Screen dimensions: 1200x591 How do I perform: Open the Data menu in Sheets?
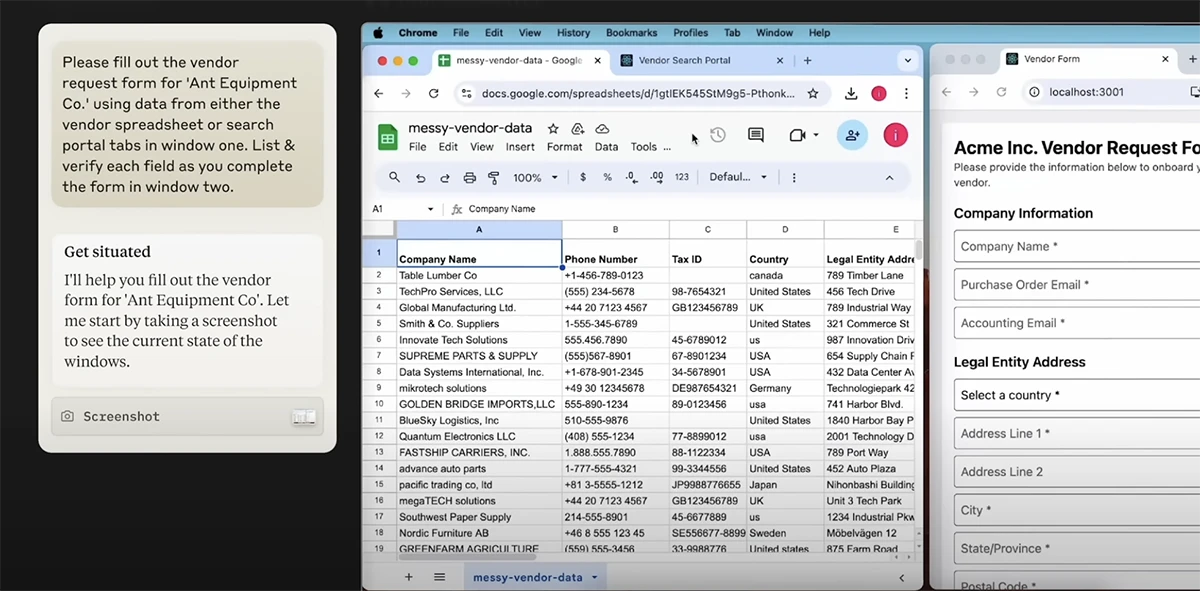(x=606, y=147)
